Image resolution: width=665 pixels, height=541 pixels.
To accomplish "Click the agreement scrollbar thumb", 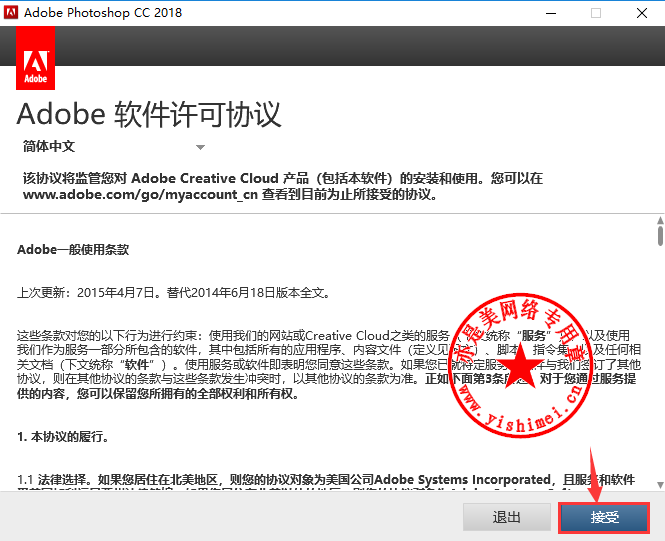I will (x=660, y=236).
